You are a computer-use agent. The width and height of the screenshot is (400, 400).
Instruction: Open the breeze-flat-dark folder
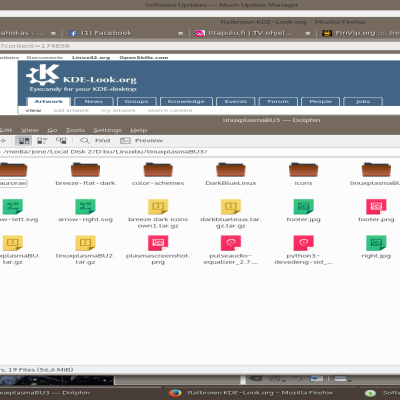coord(85,174)
